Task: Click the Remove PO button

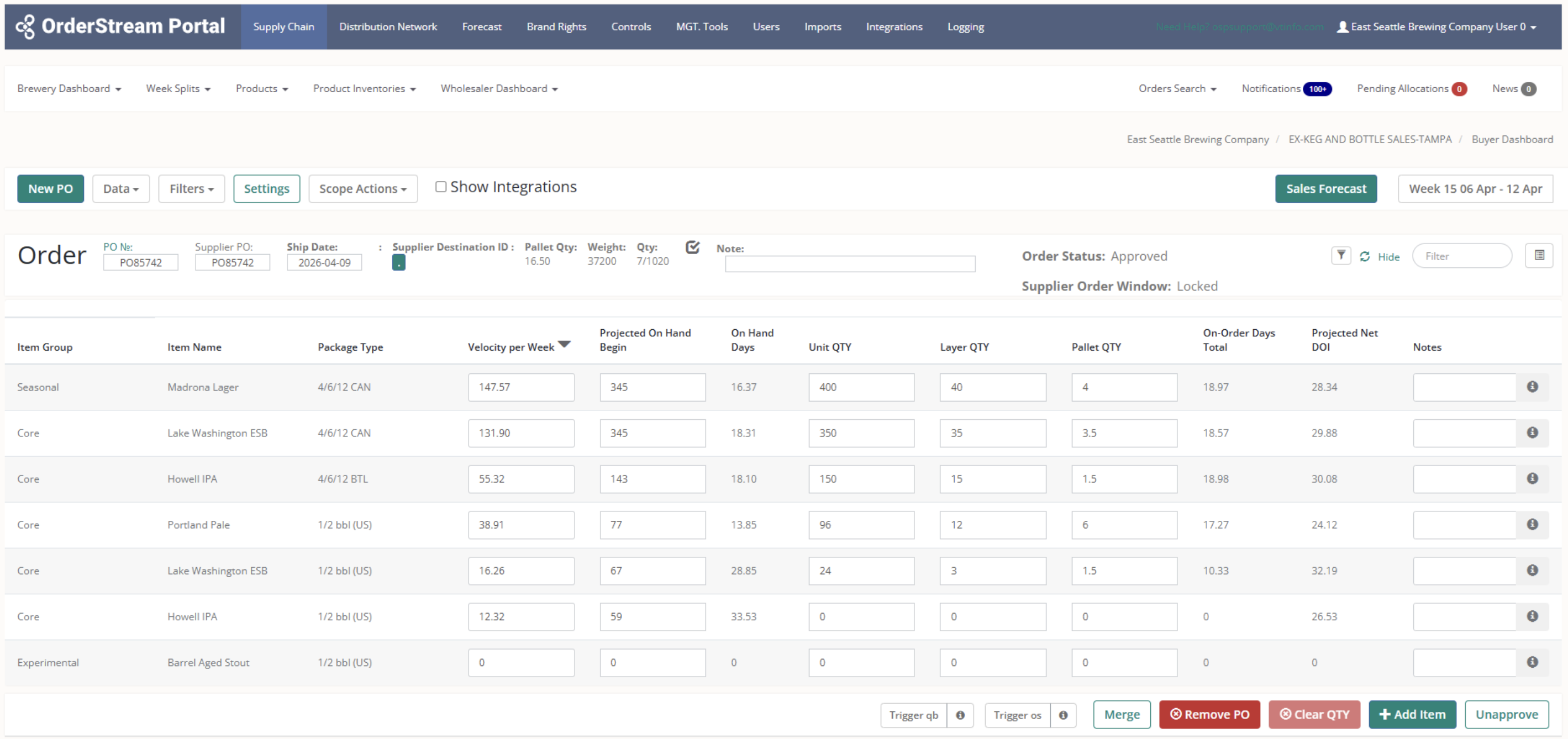Action: point(1209,715)
